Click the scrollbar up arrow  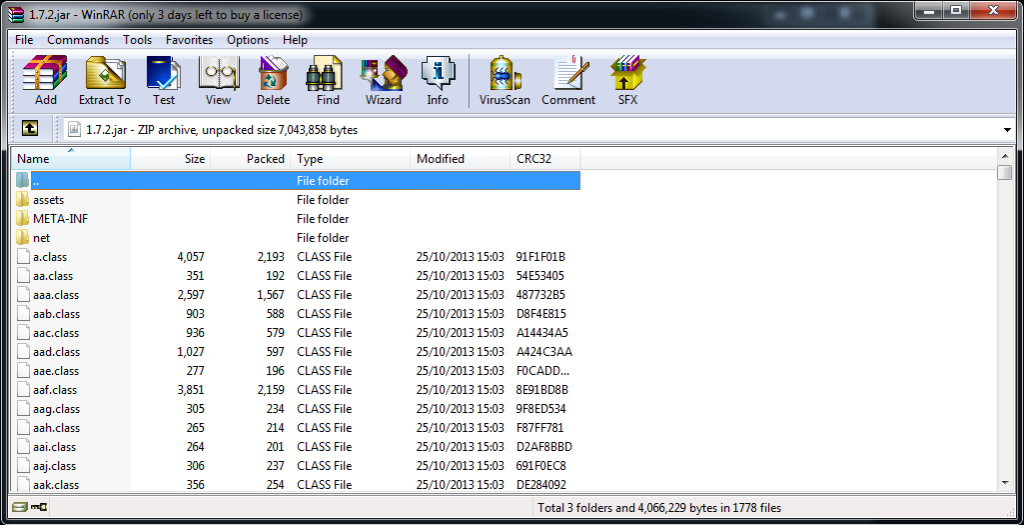(x=1004, y=157)
